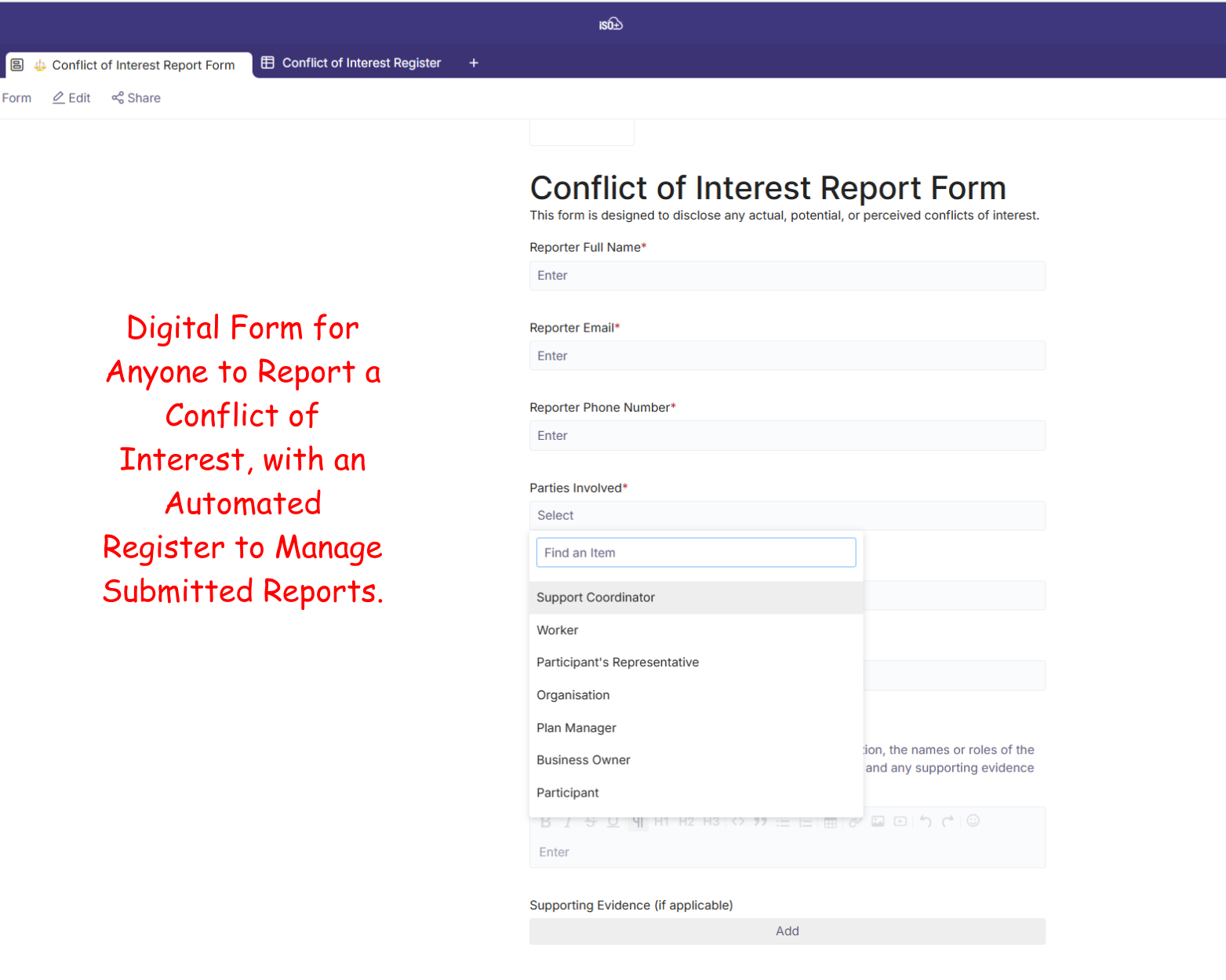Select Plan Manager from the options
The width and height of the screenshot is (1226, 980).
point(577,728)
